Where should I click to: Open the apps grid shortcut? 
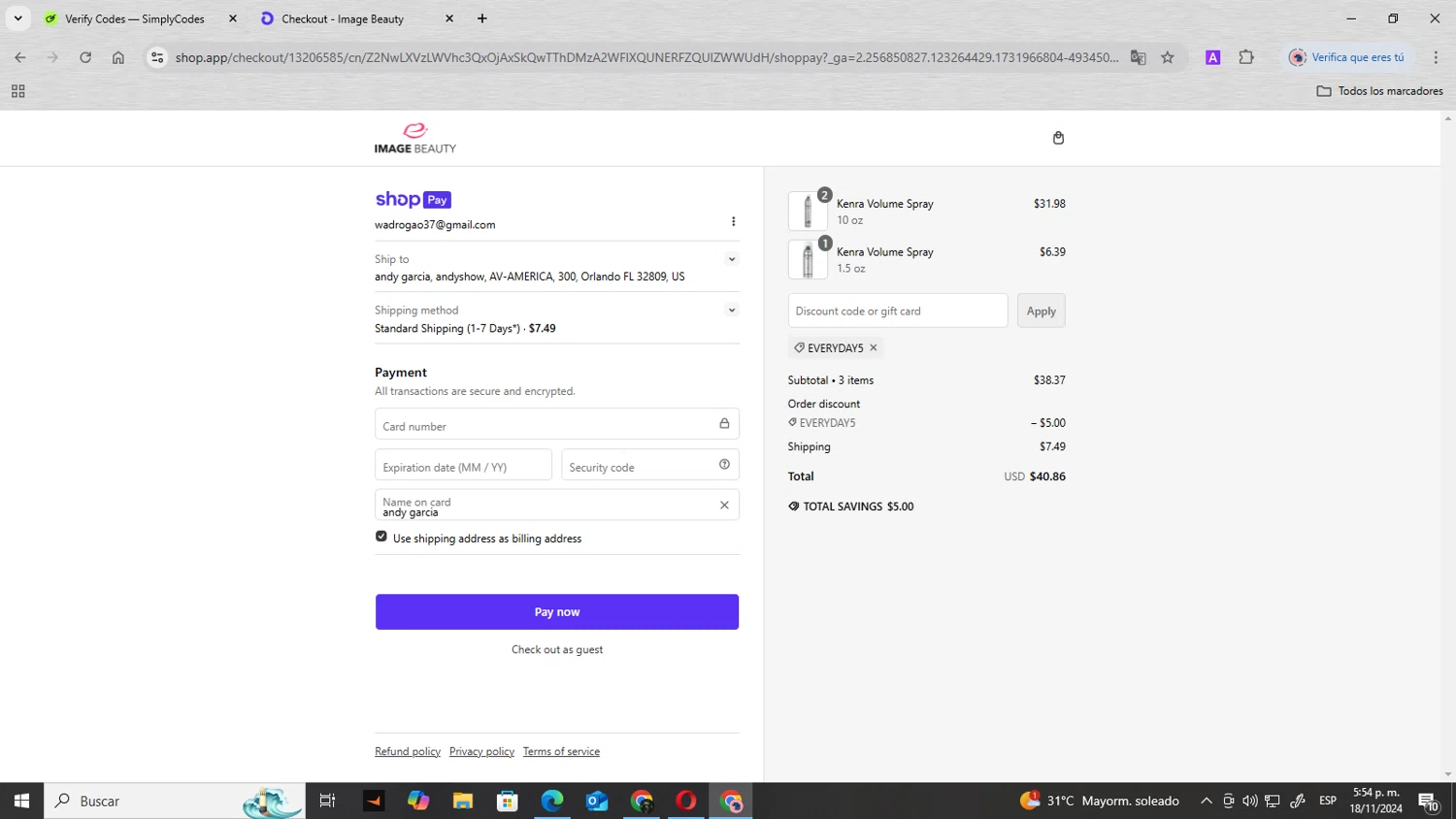(x=17, y=91)
